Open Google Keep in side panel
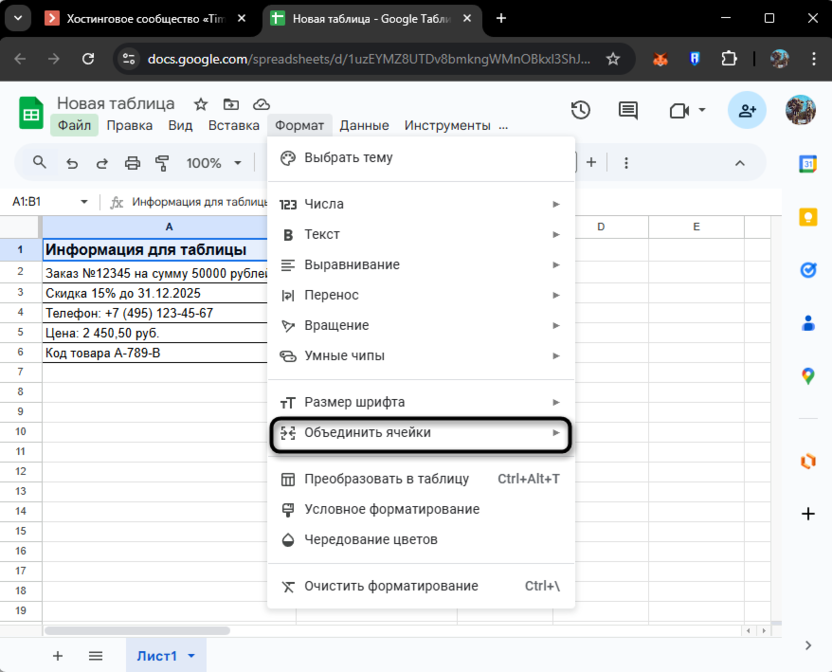Viewport: 832px width, 672px height. (808, 217)
